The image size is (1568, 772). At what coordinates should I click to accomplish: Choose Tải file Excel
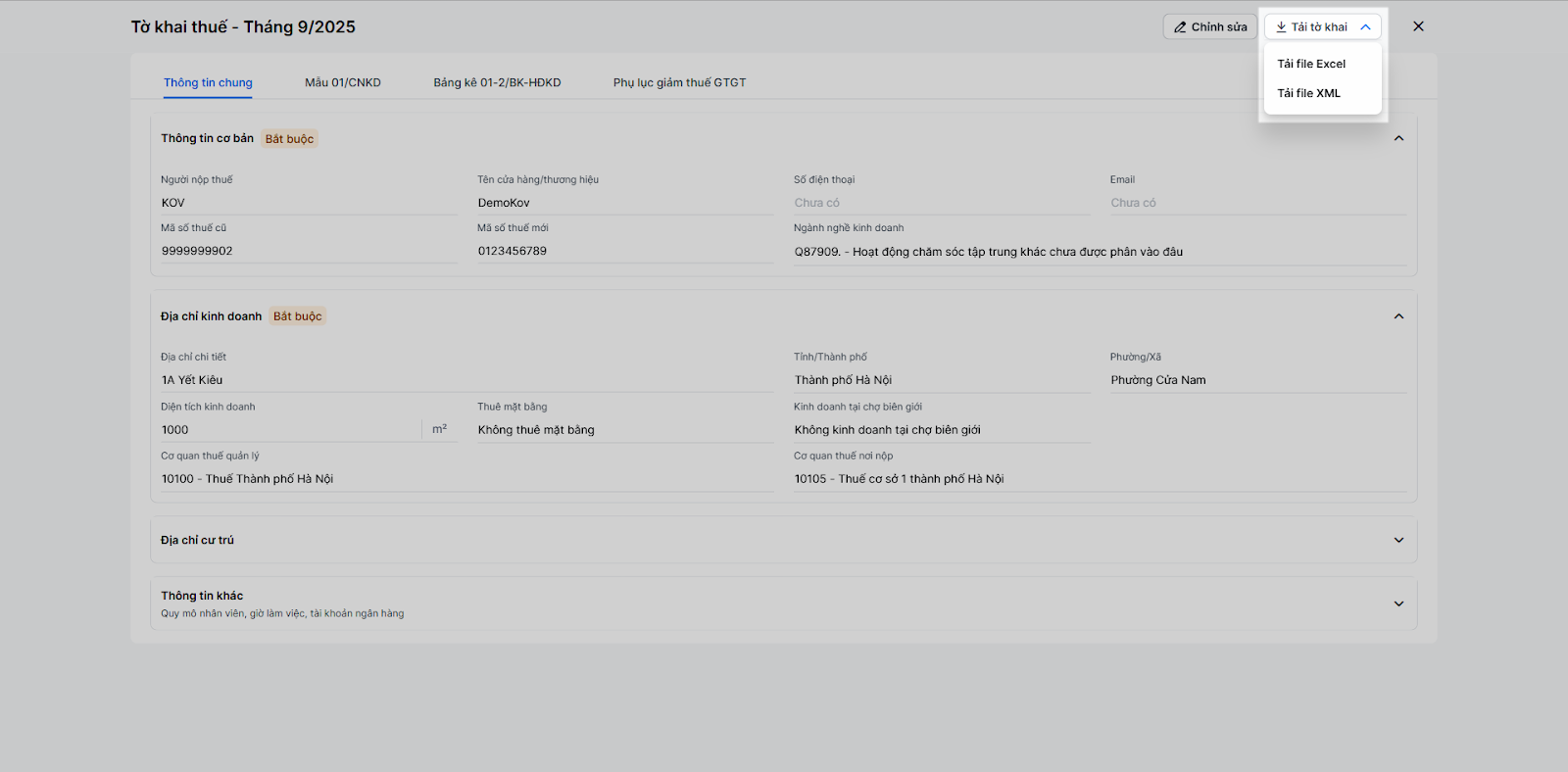click(x=1311, y=64)
